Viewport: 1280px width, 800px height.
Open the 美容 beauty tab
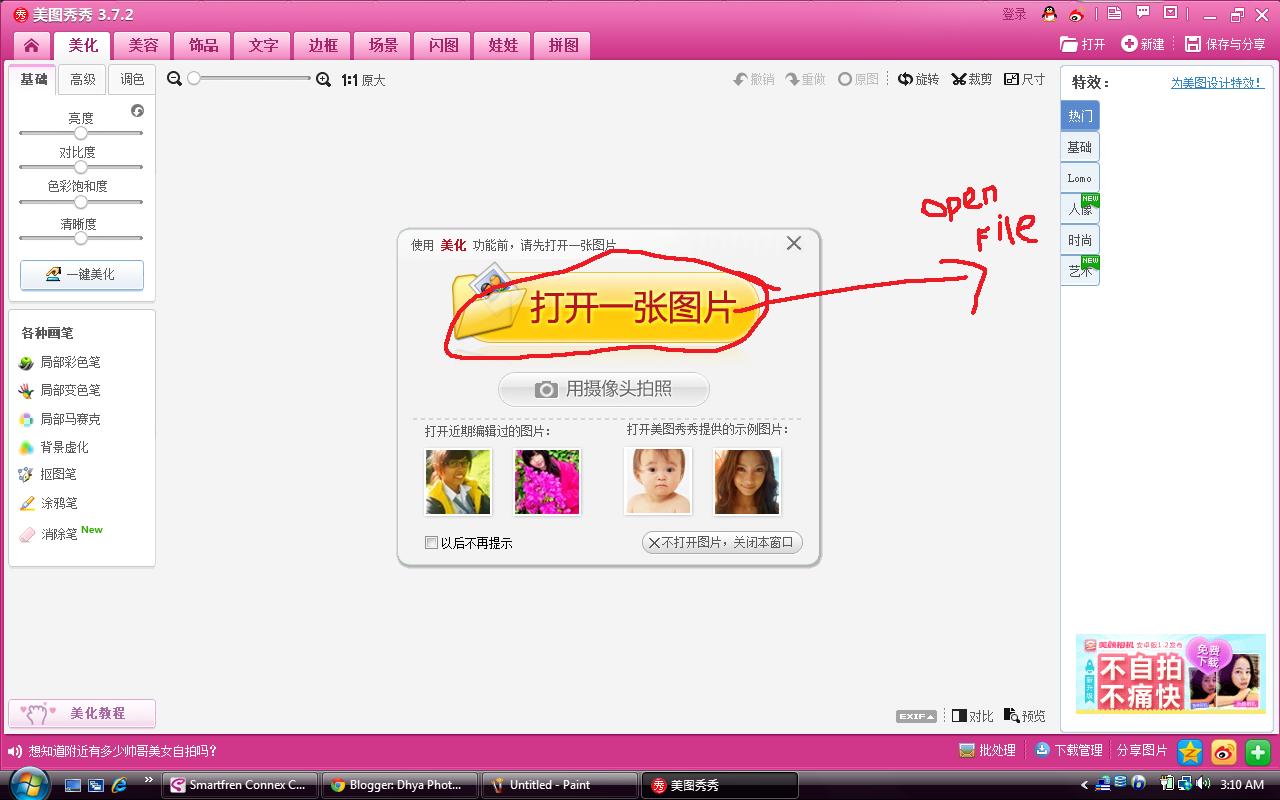[x=143, y=45]
